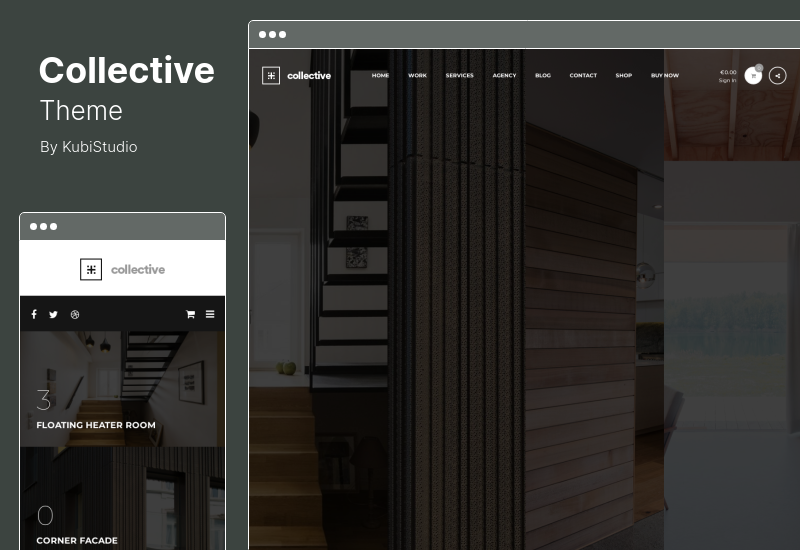The width and height of the screenshot is (800, 550).
Task: Open the hamburger menu in mobile preview
Action: (x=210, y=314)
